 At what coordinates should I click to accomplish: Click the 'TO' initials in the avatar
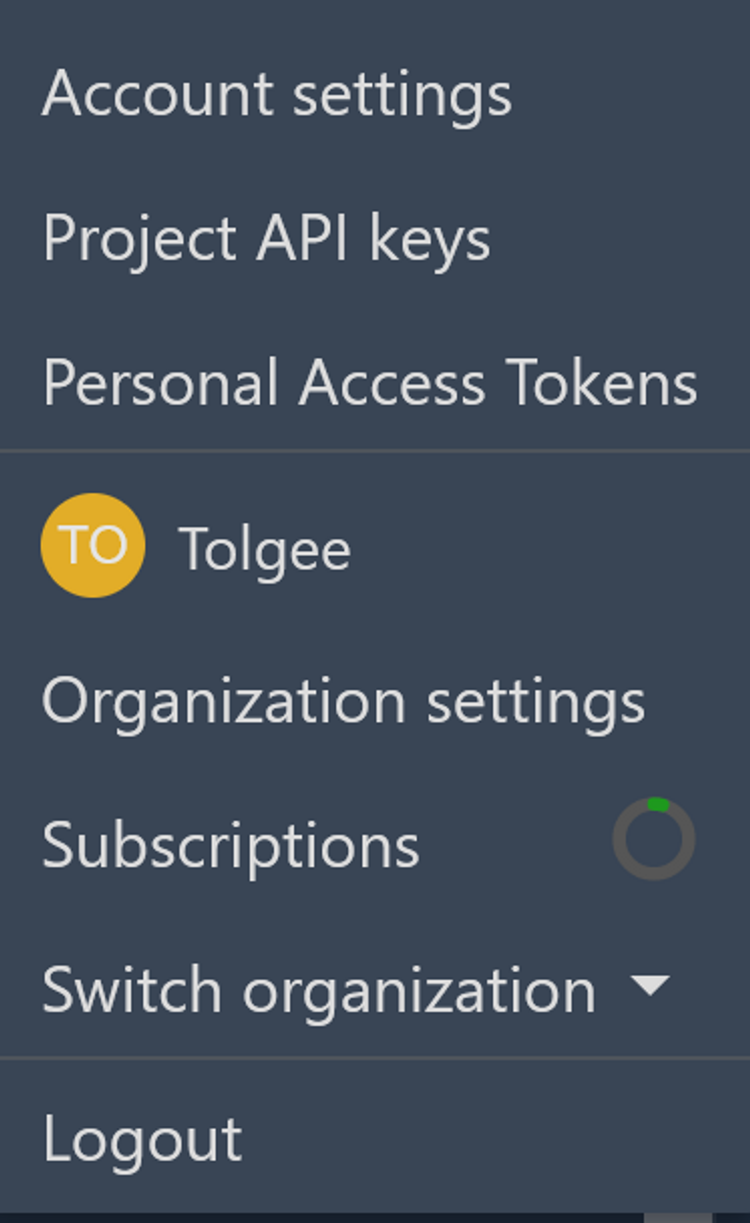coord(93,545)
